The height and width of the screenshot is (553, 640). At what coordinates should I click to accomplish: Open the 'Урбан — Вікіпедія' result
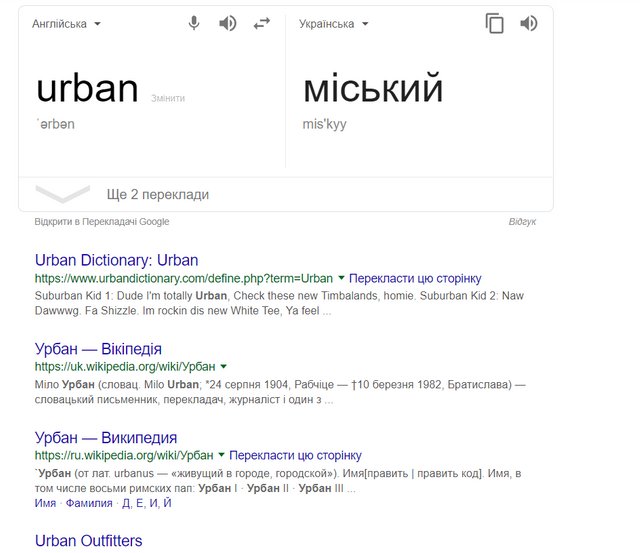pyautogui.click(x=98, y=349)
